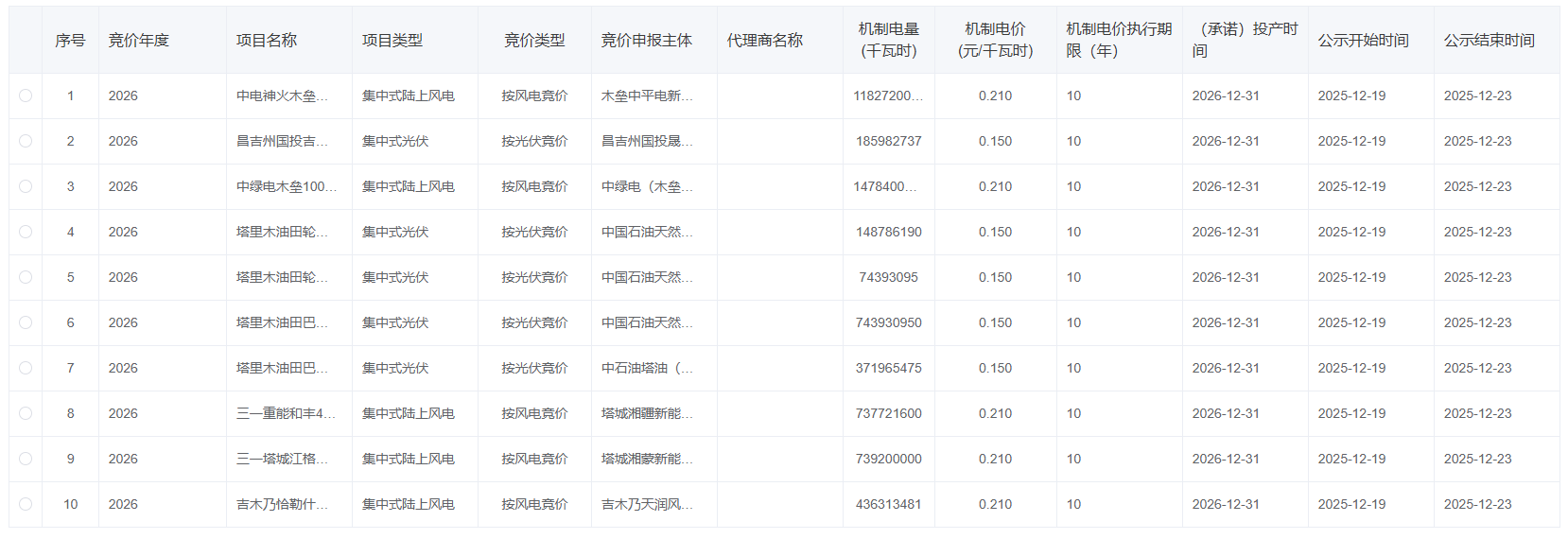Image resolution: width=1568 pixels, height=539 pixels.
Task: Click the 项目名称 column header
Action: (x=267, y=41)
